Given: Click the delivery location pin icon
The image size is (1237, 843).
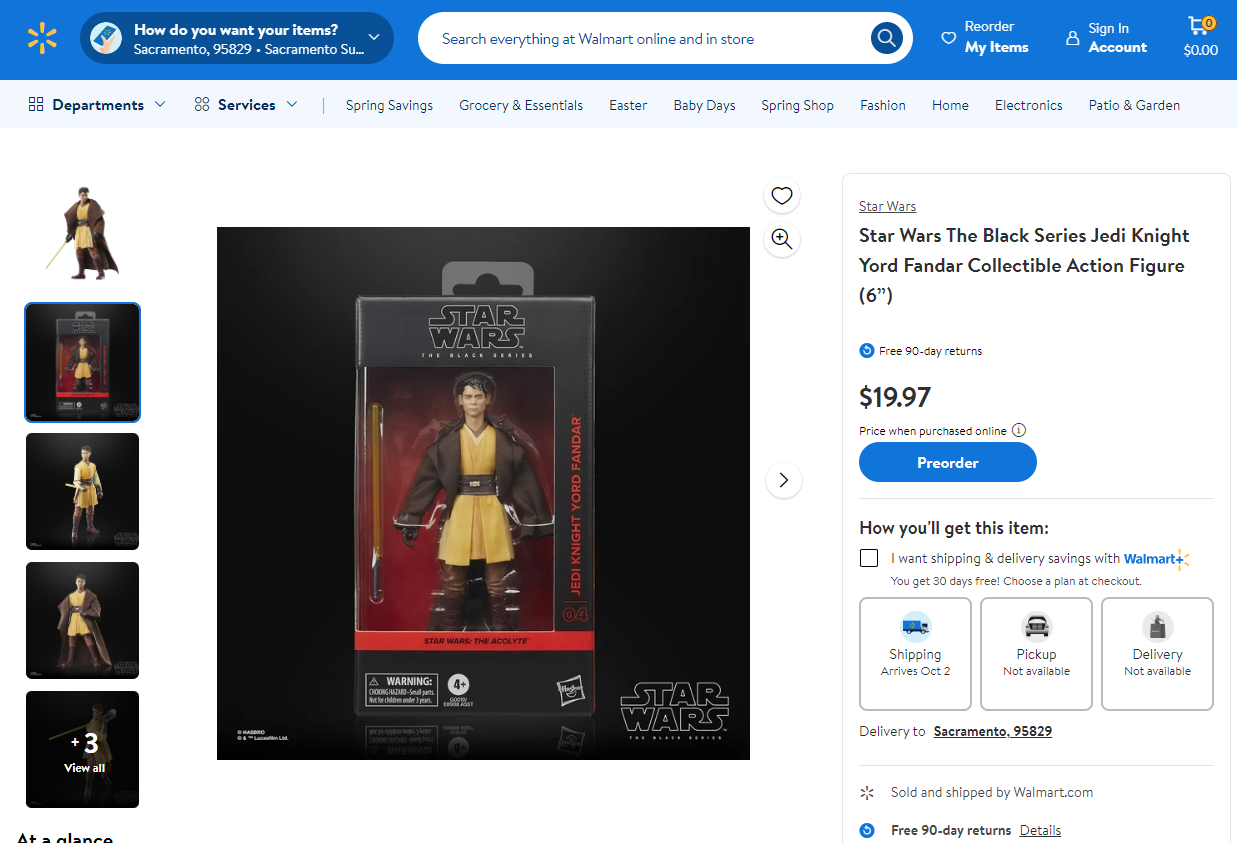Looking at the screenshot, I should click(x=105, y=38).
